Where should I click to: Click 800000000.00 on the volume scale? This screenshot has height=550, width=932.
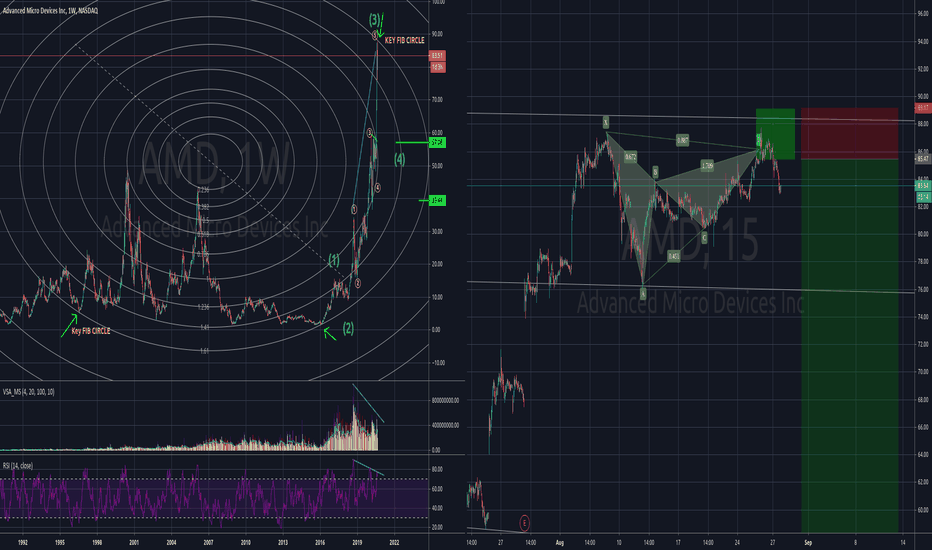[x=445, y=401]
